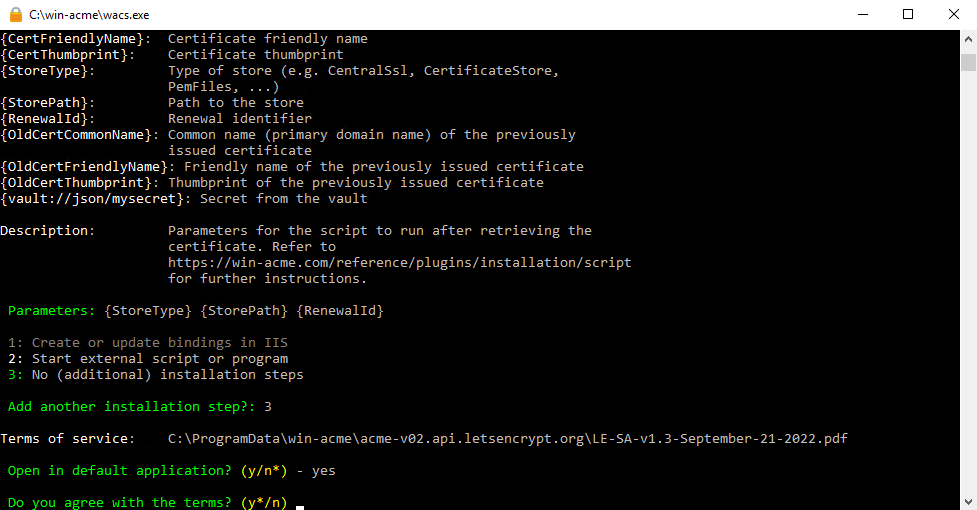Click option 1 Create or update bindings in IIS
The image size is (977, 510).
(x=148, y=342)
